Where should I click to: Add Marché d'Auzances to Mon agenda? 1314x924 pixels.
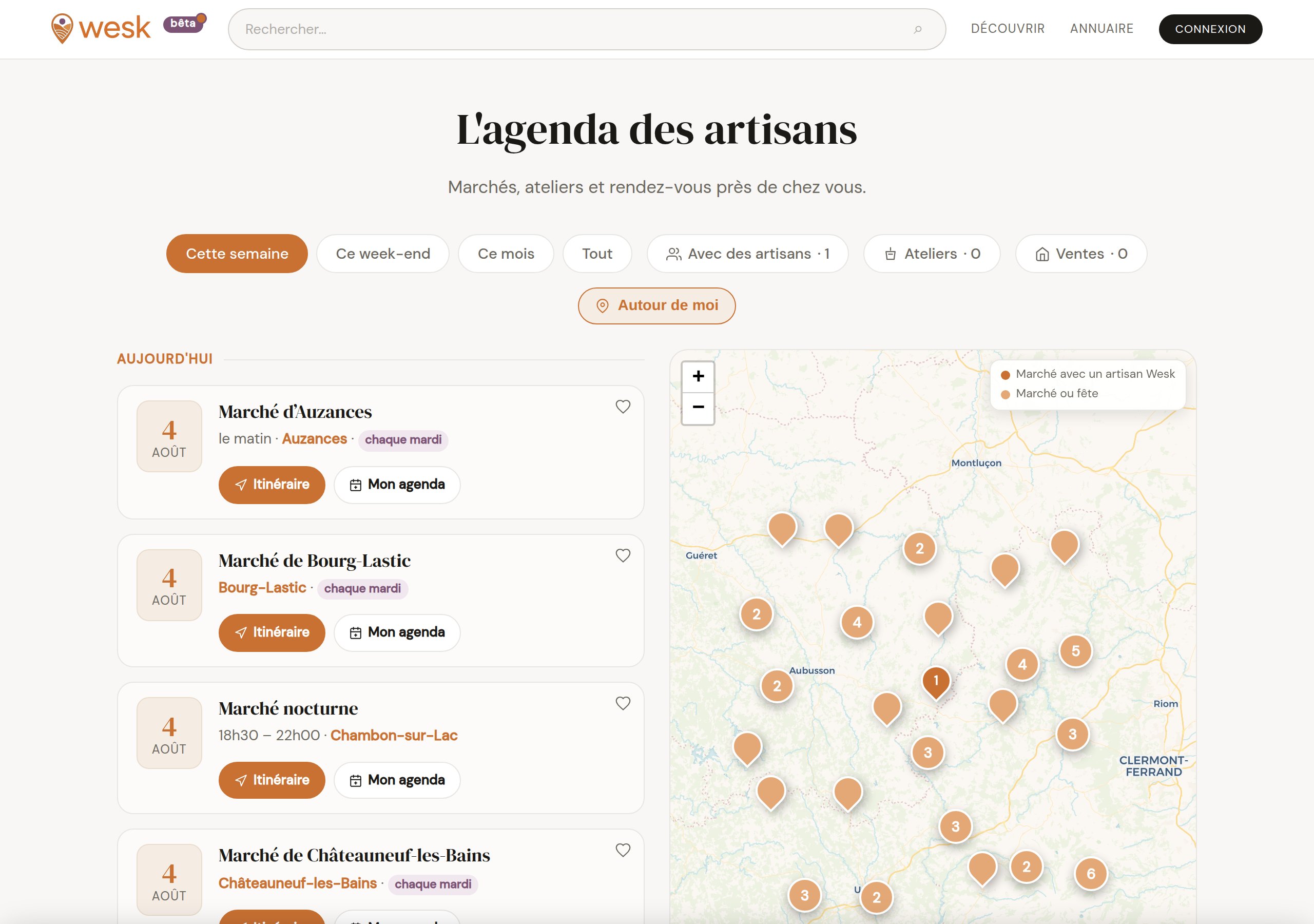click(397, 485)
